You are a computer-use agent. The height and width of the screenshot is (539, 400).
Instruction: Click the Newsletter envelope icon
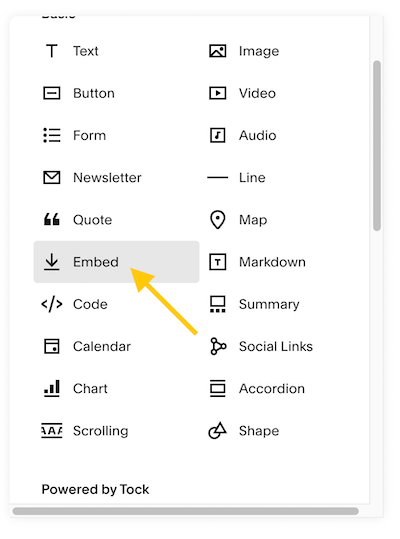click(52, 177)
